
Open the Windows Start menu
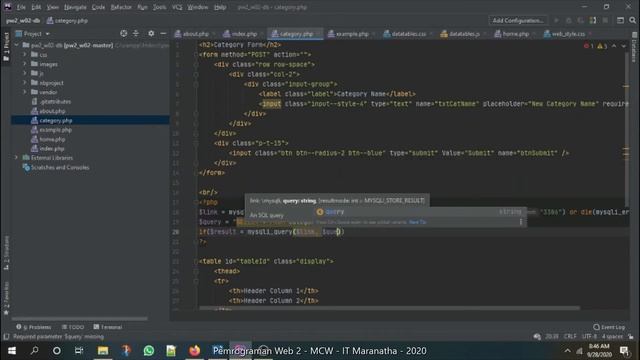pos(12,351)
